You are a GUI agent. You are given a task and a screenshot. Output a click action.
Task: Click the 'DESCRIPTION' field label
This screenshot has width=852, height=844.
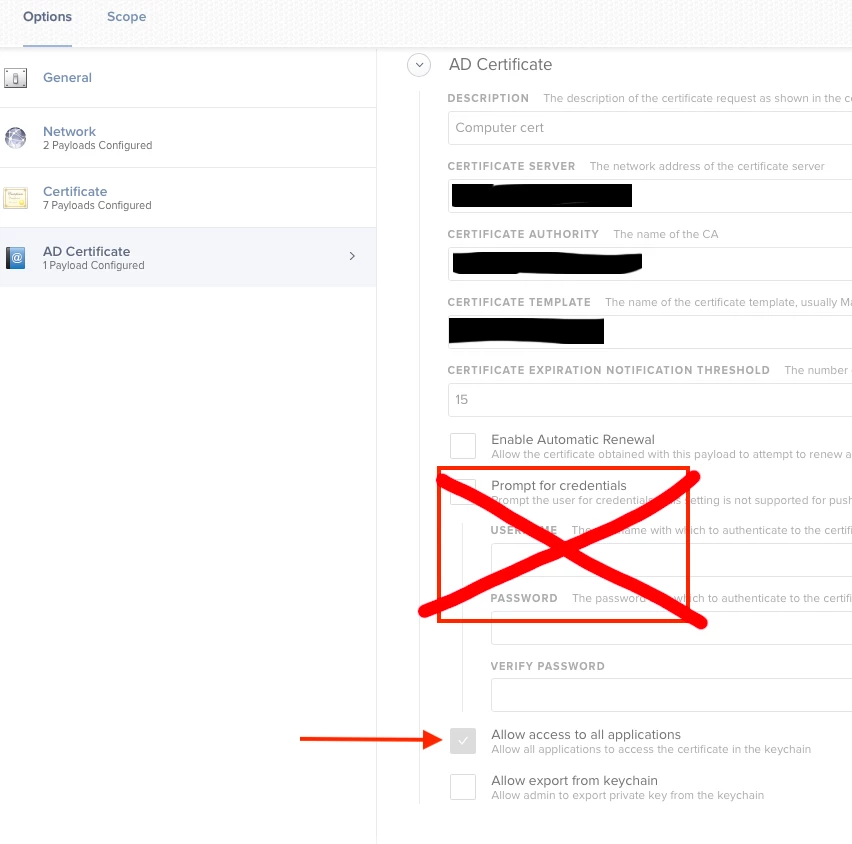(488, 98)
